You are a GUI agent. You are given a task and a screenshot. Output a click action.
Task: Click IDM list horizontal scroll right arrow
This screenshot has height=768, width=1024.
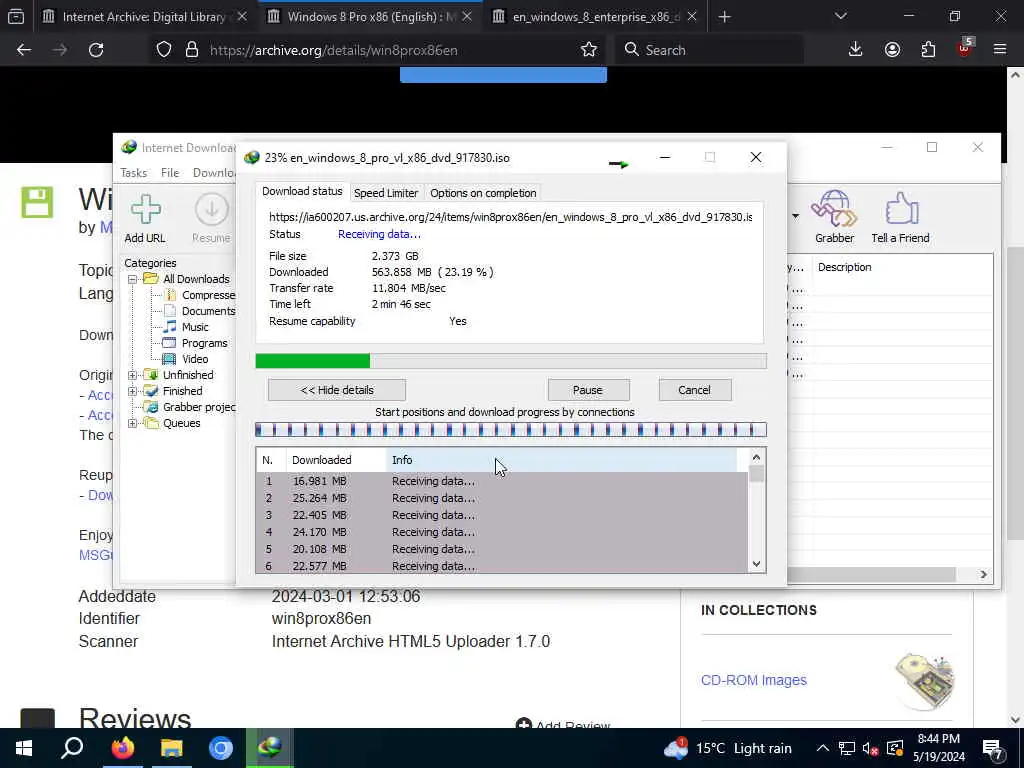click(x=983, y=575)
